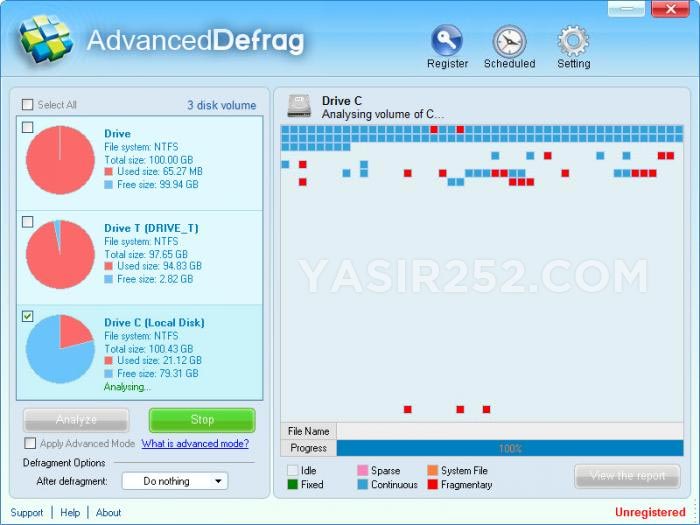
Task: Click the System File orange swatch
Action: [433, 470]
